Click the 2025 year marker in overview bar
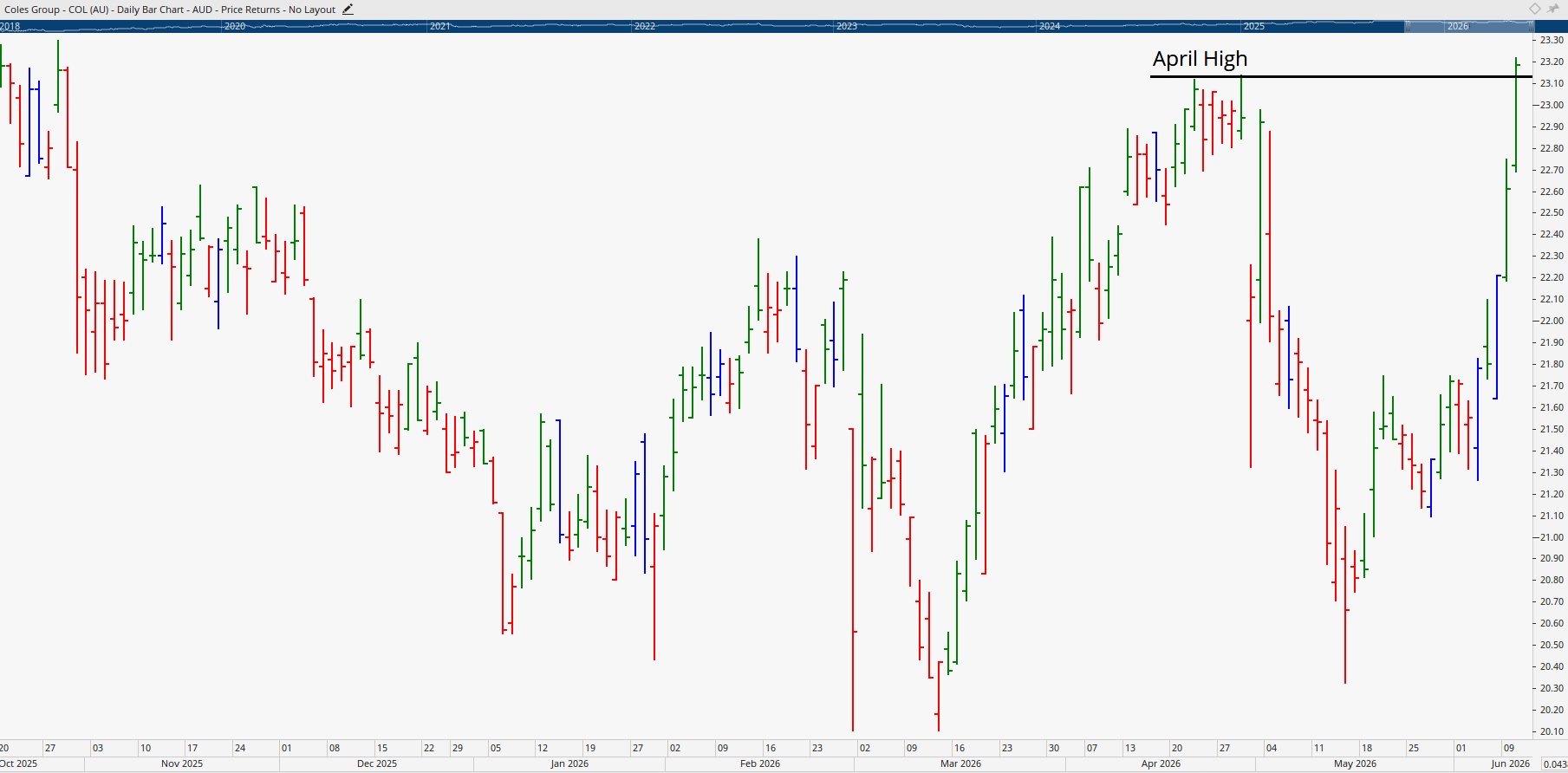This screenshot has width=1568, height=773. coord(1254,26)
